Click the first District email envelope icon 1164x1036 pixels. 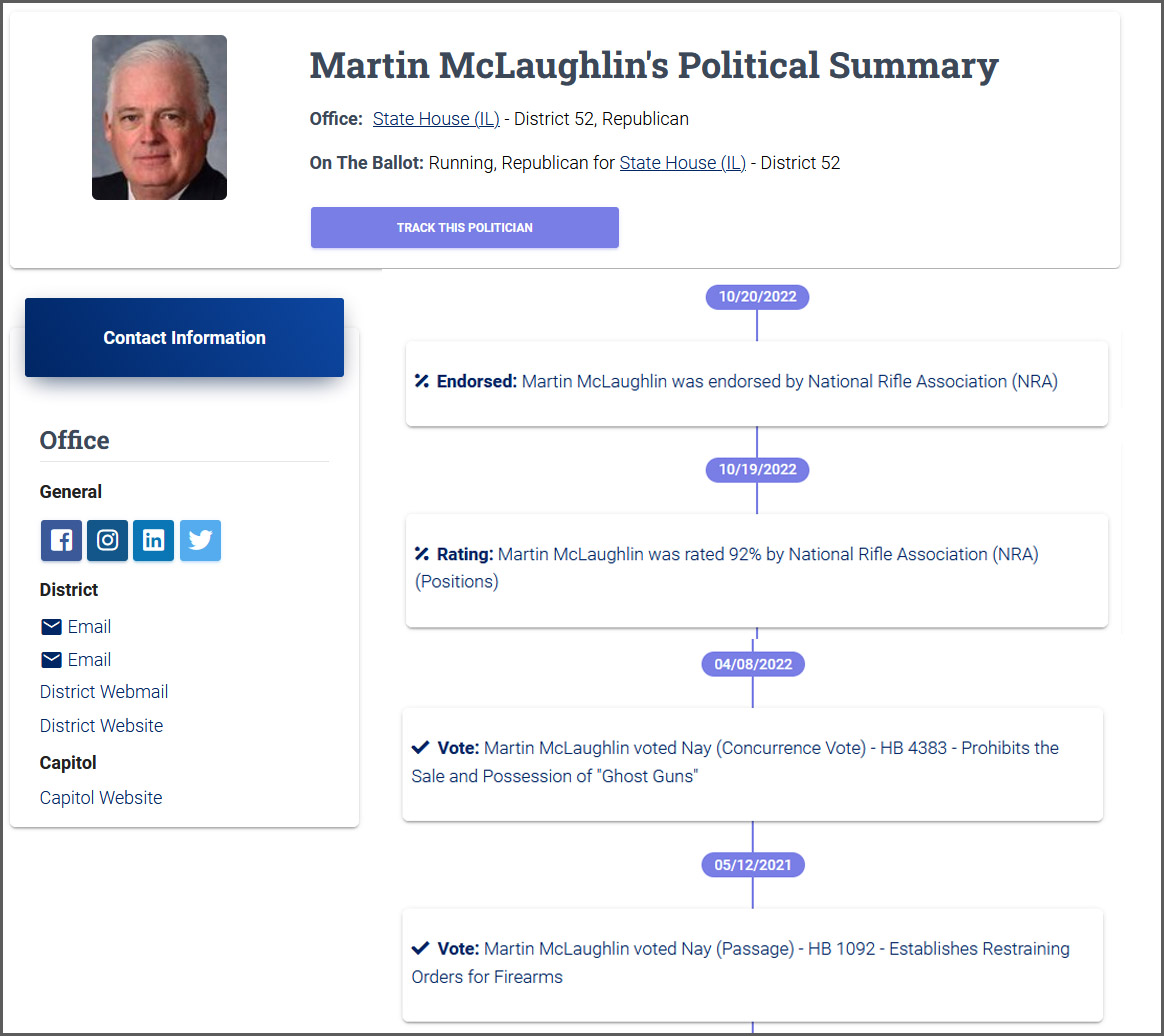click(51, 627)
